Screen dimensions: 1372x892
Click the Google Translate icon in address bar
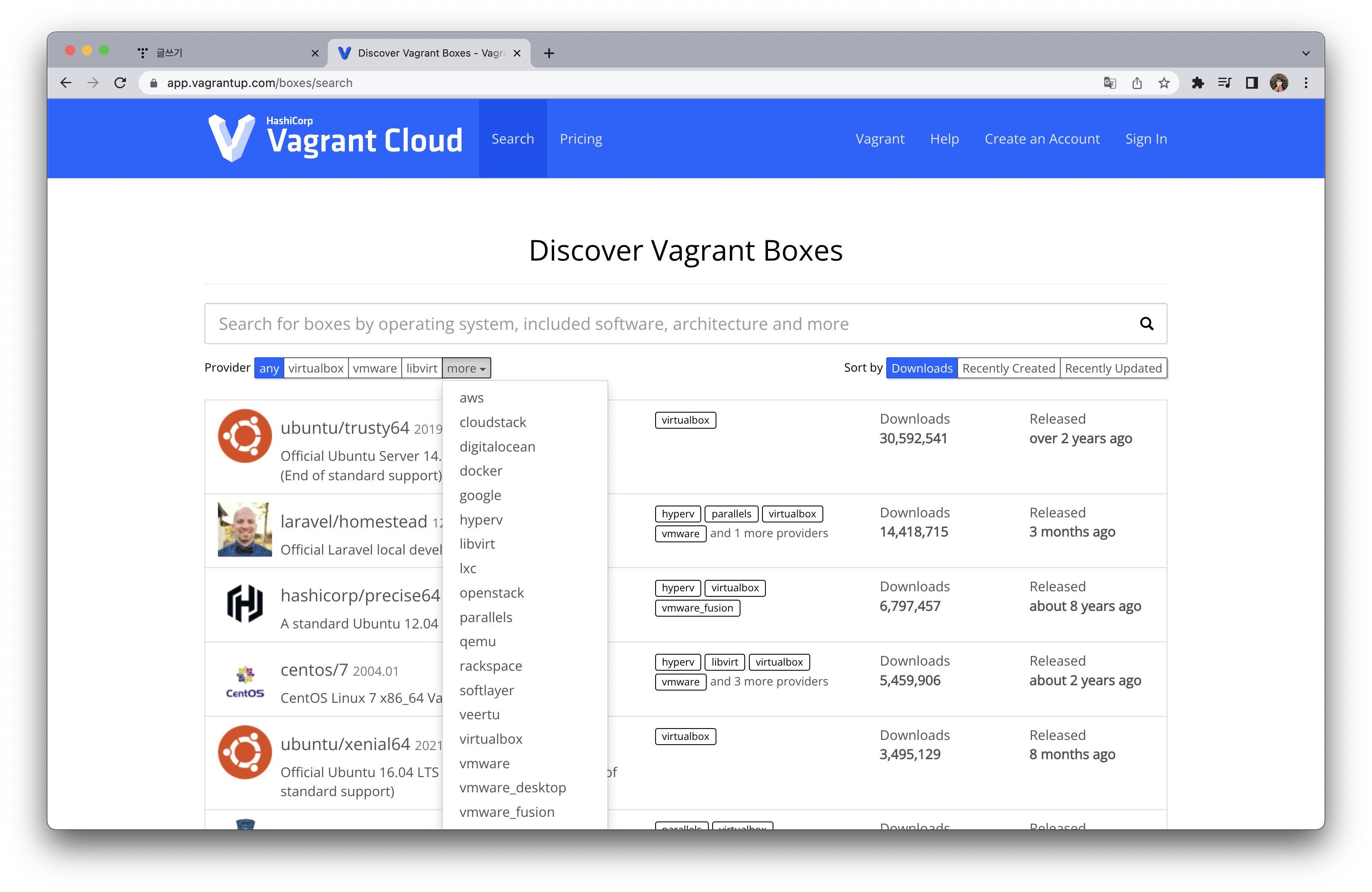point(1110,83)
